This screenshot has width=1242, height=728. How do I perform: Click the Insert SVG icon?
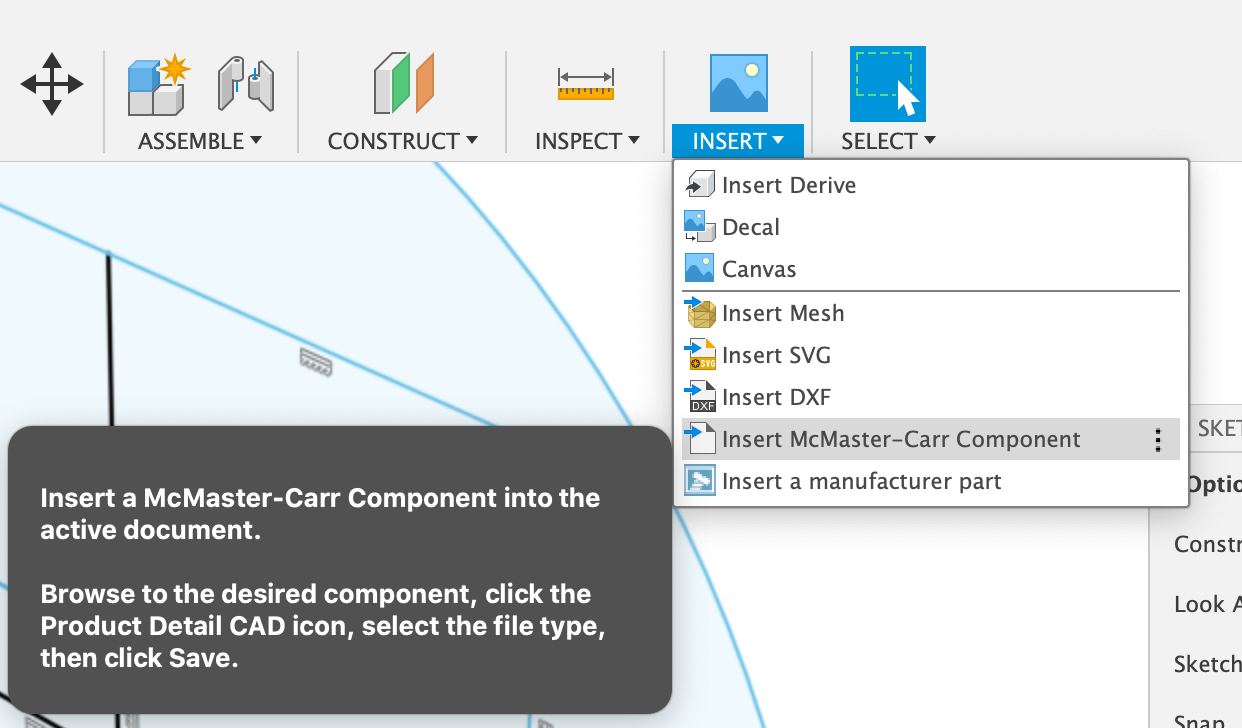700,355
